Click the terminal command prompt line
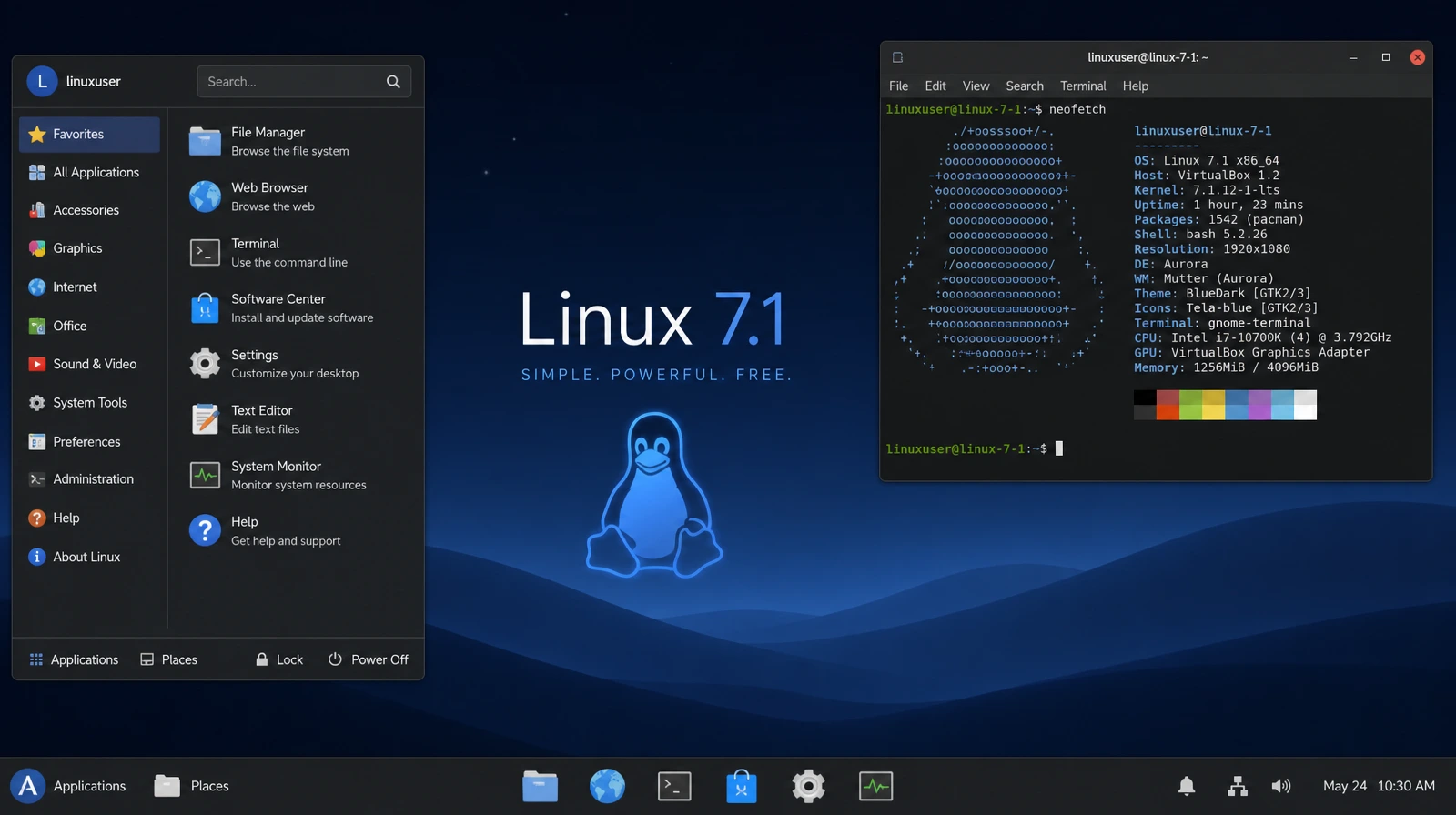Screen dimensions: 1456x815 (x=975, y=448)
